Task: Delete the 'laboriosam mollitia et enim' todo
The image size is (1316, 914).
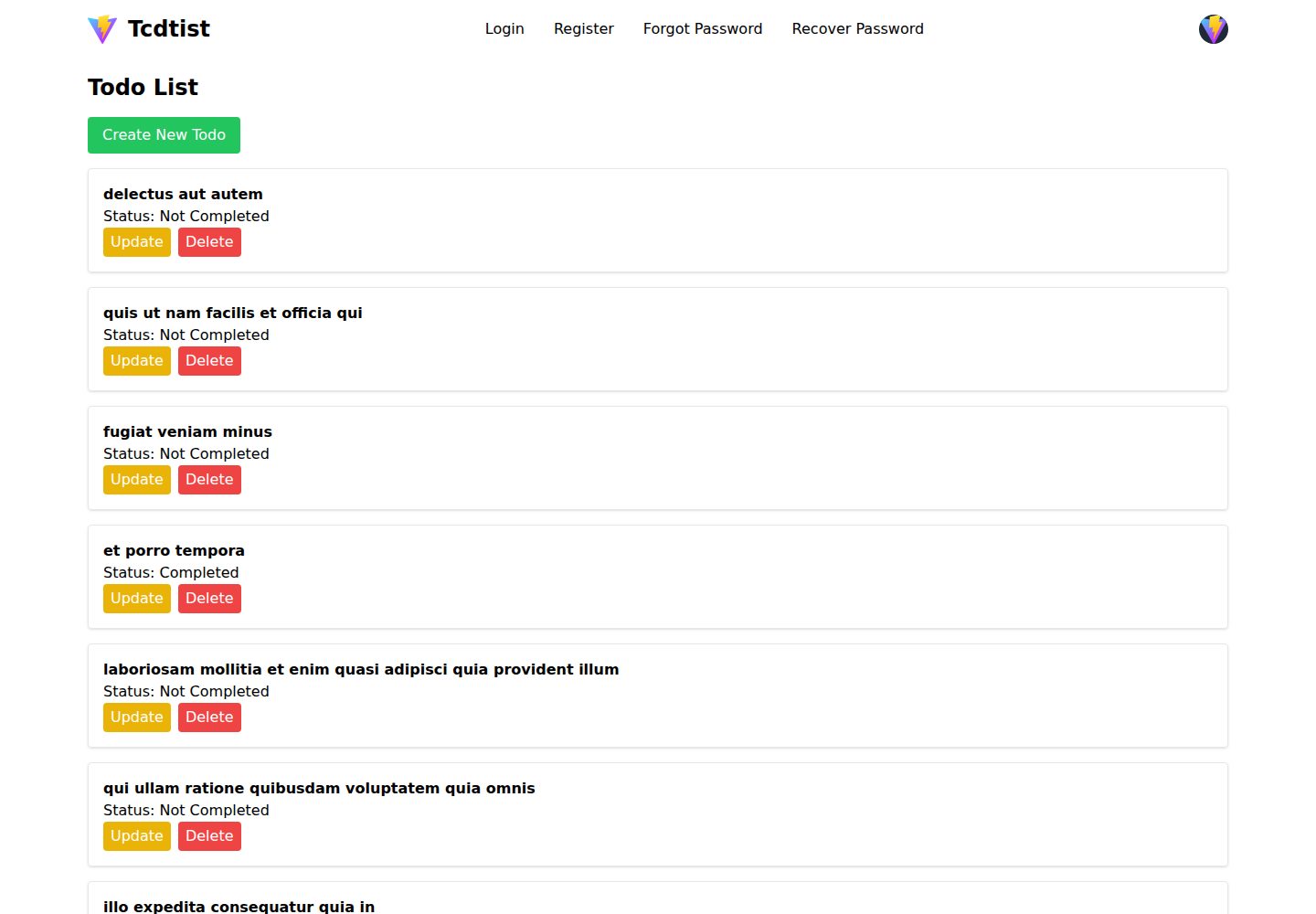Action: [x=209, y=717]
